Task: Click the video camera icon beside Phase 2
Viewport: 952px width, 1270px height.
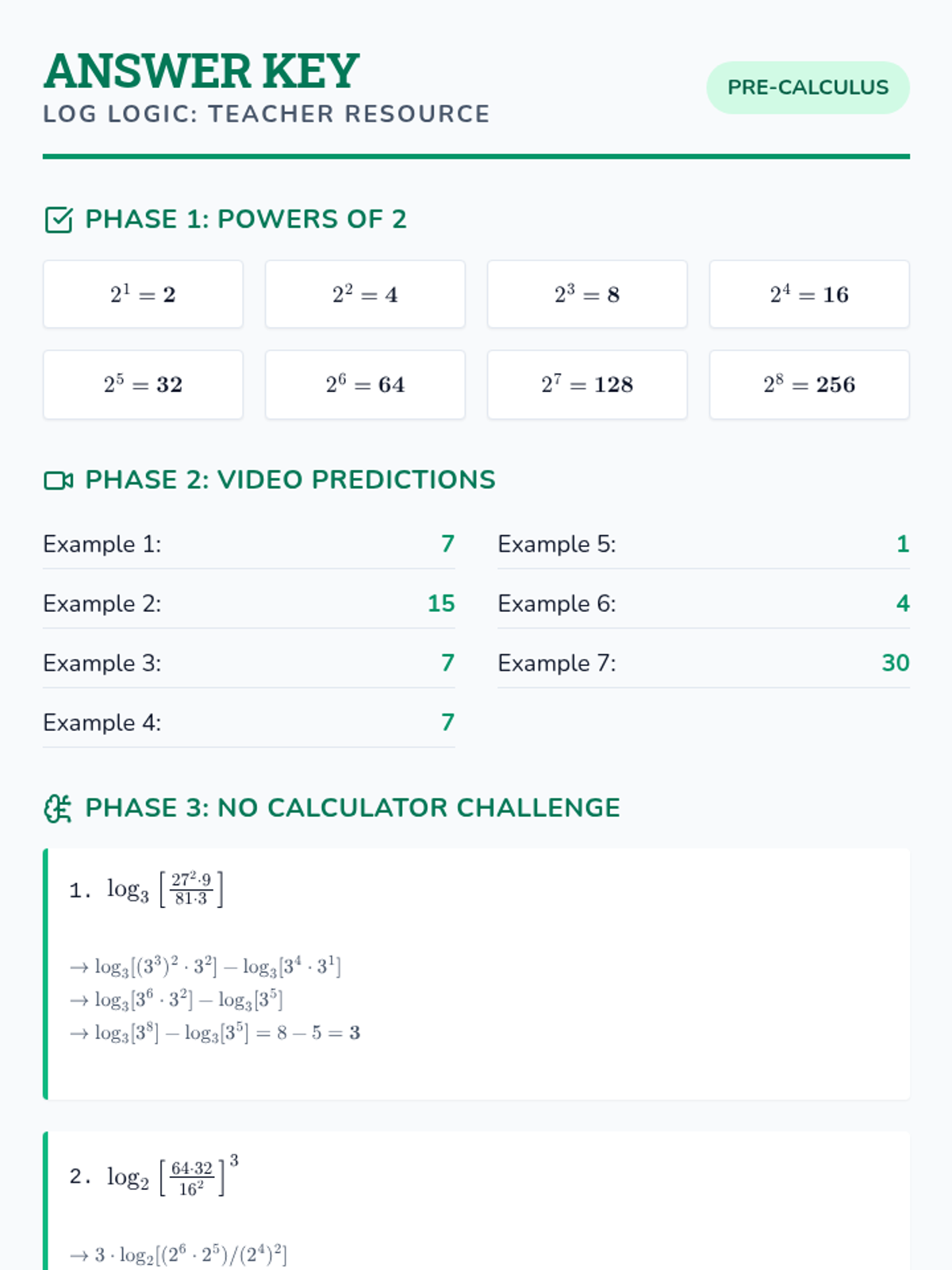Action: (x=59, y=480)
